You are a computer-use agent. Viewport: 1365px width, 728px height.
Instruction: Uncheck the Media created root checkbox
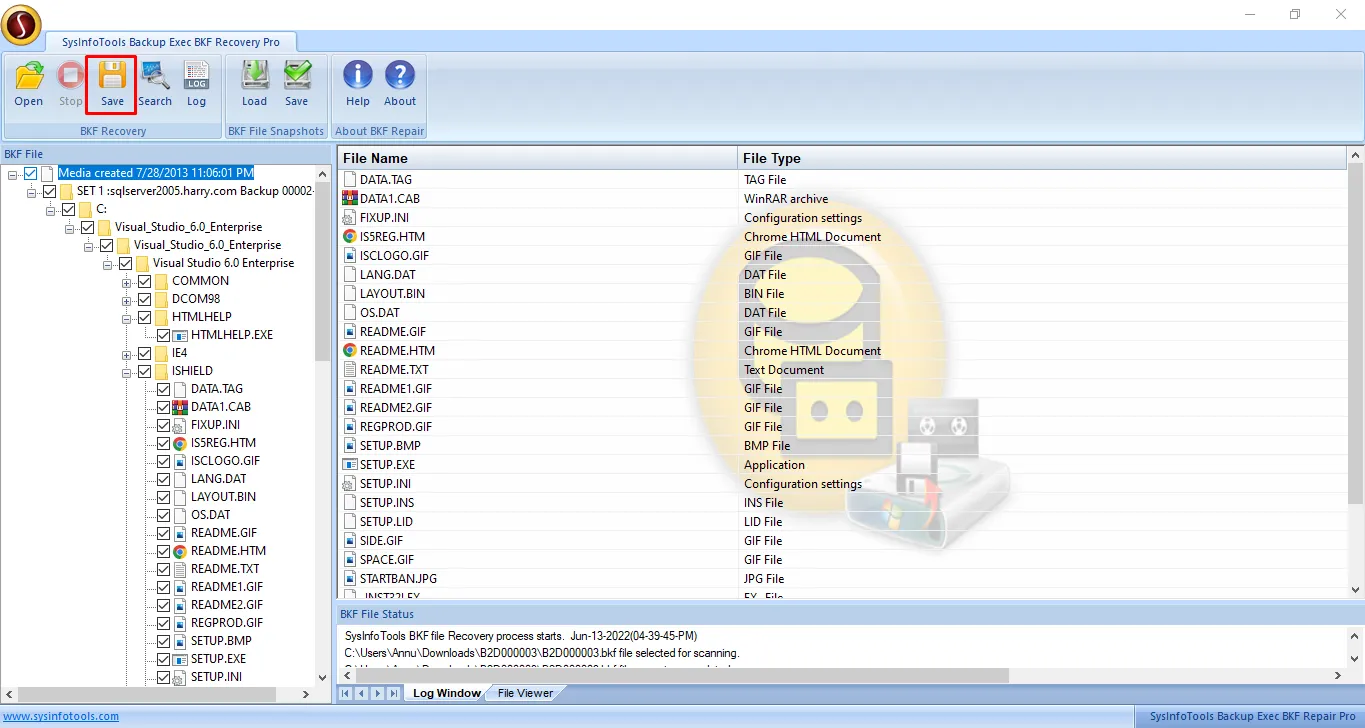point(31,173)
